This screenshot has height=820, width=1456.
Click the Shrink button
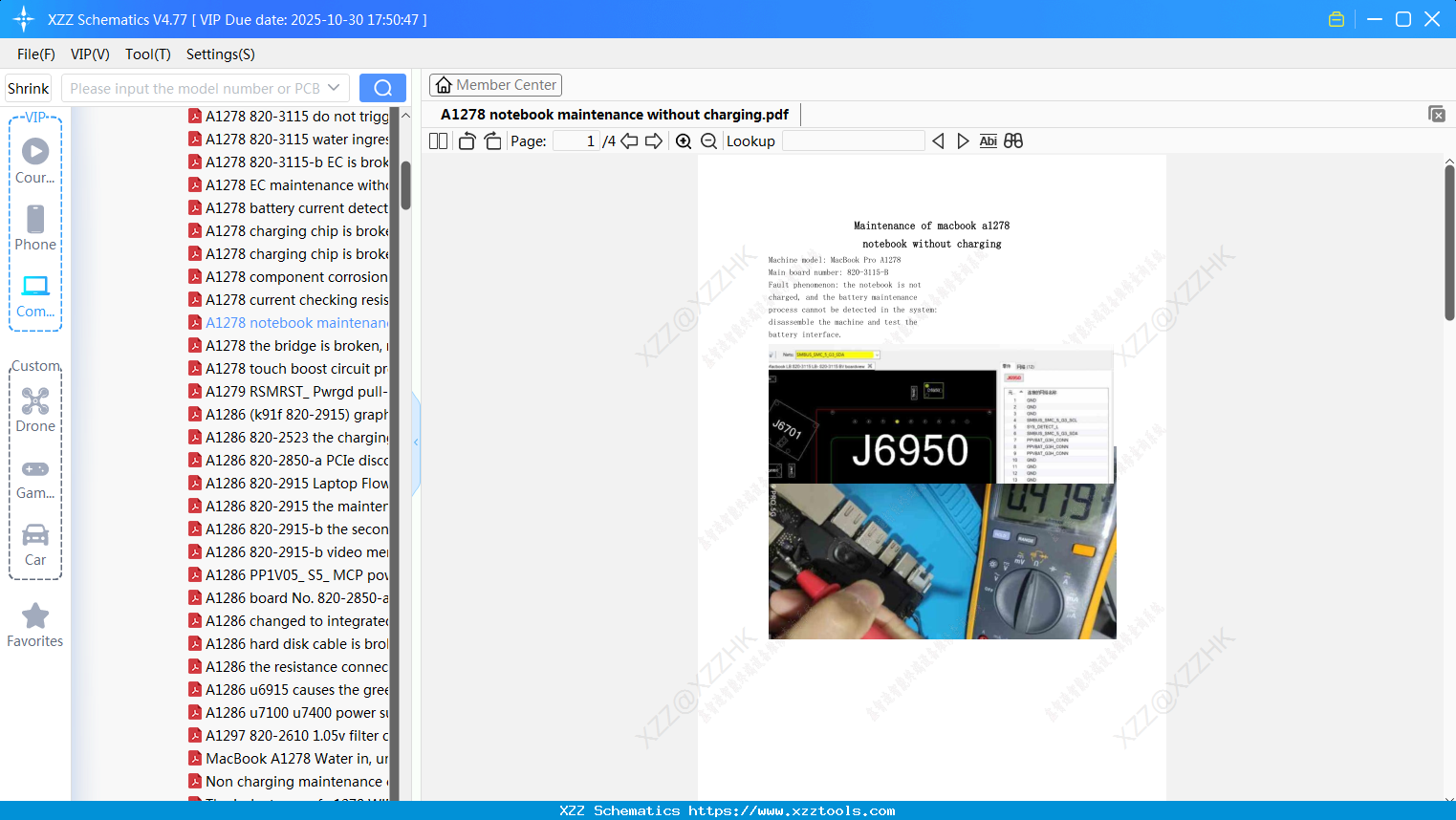pos(29,88)
